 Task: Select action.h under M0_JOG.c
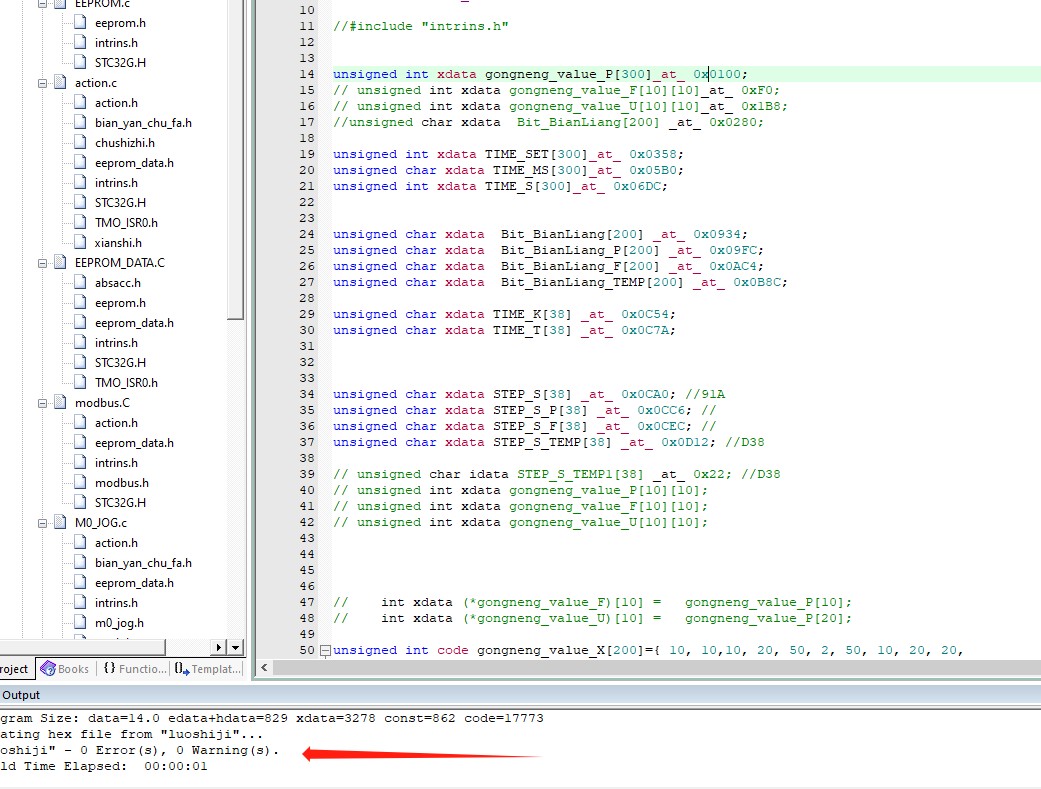point(116,543)
